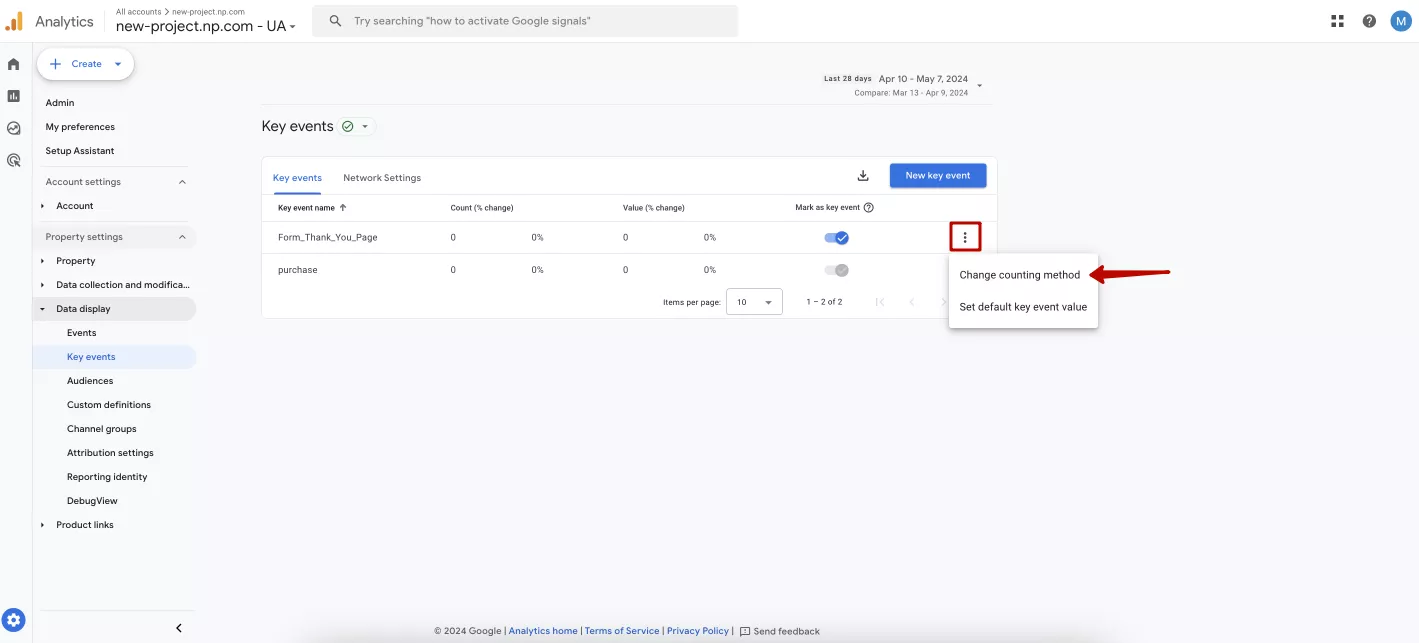
Task: Open Items per page dropdown
Action: tap(754, 302)
